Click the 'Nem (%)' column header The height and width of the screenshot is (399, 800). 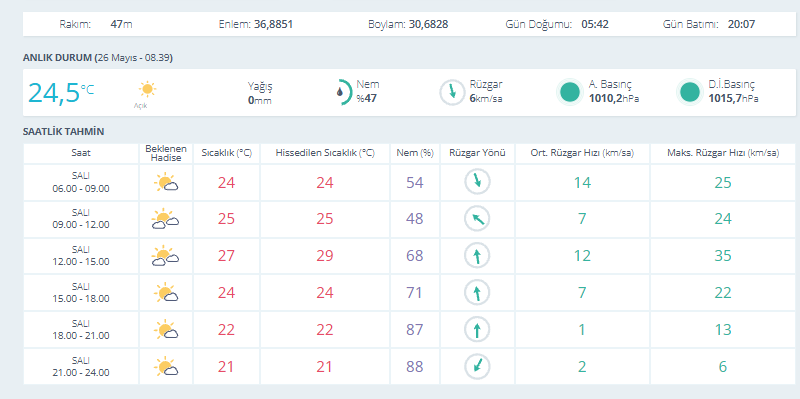(415, 153)
